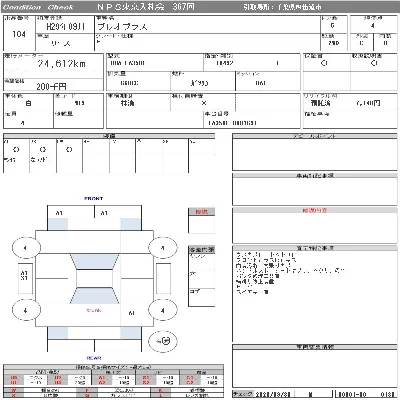Click the red trunk label in the diagram
Image resolution: width=400 pixels, height=400 pixels.
(x=94, y=310)
